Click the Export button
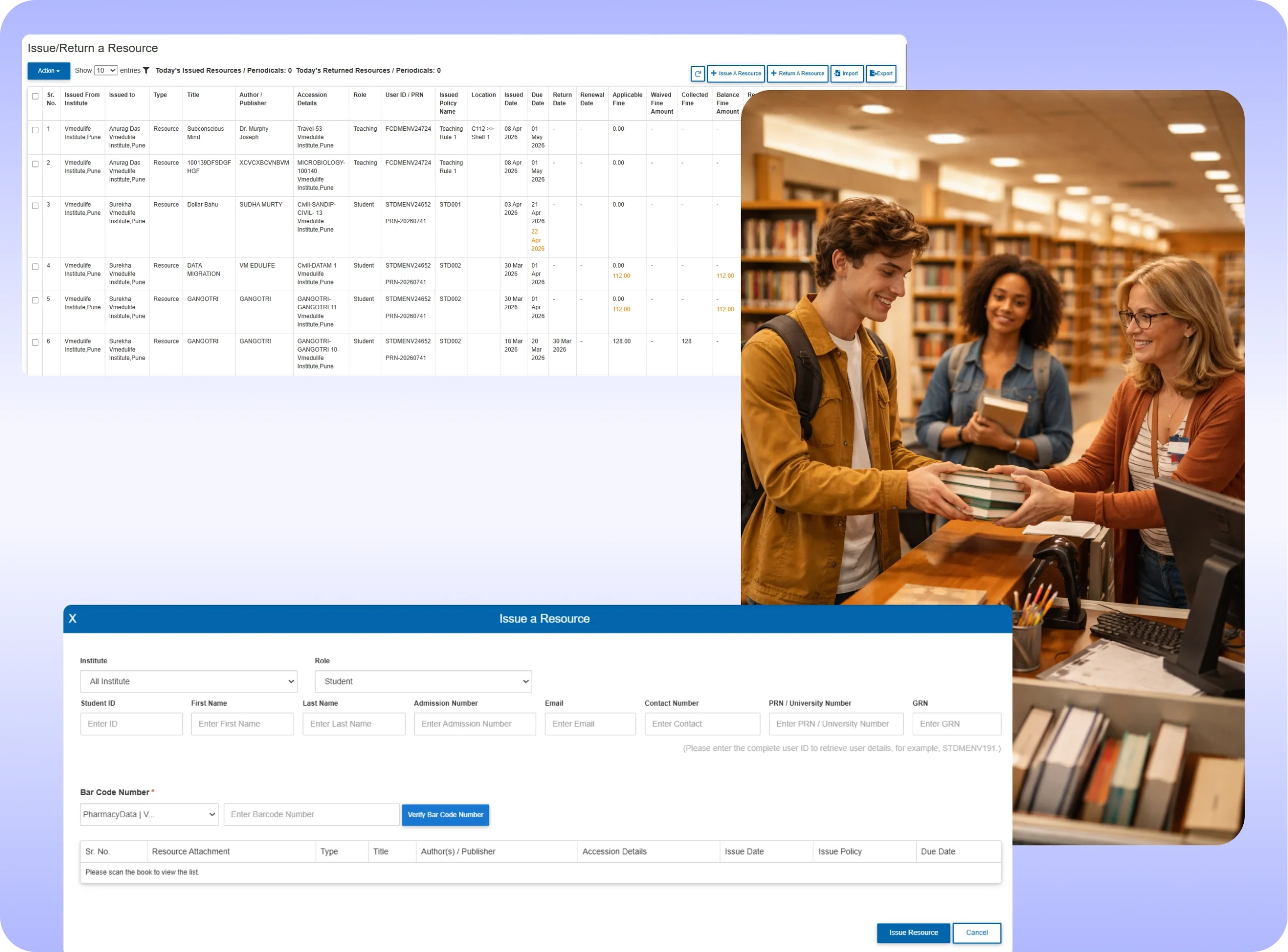The width and height of the screenshot is (1288, 952). point(881,74)
